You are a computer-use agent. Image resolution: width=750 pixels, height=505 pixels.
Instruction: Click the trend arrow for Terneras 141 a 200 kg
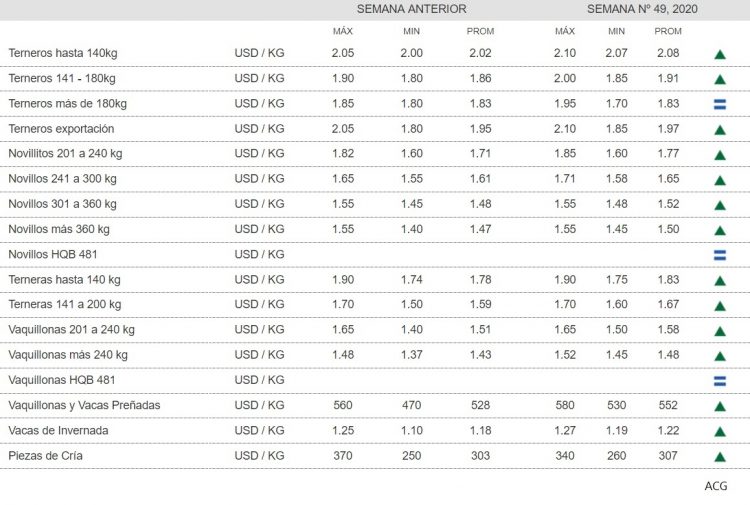point(719,306)
